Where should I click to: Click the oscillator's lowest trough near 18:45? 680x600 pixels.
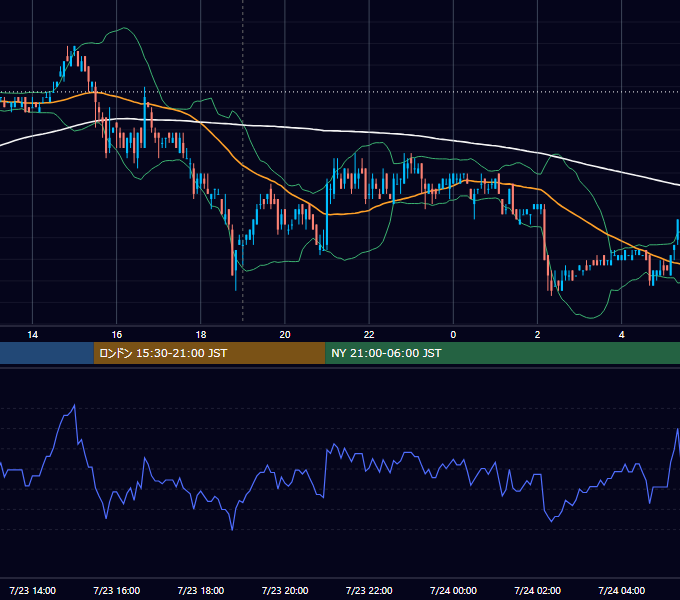232,529
